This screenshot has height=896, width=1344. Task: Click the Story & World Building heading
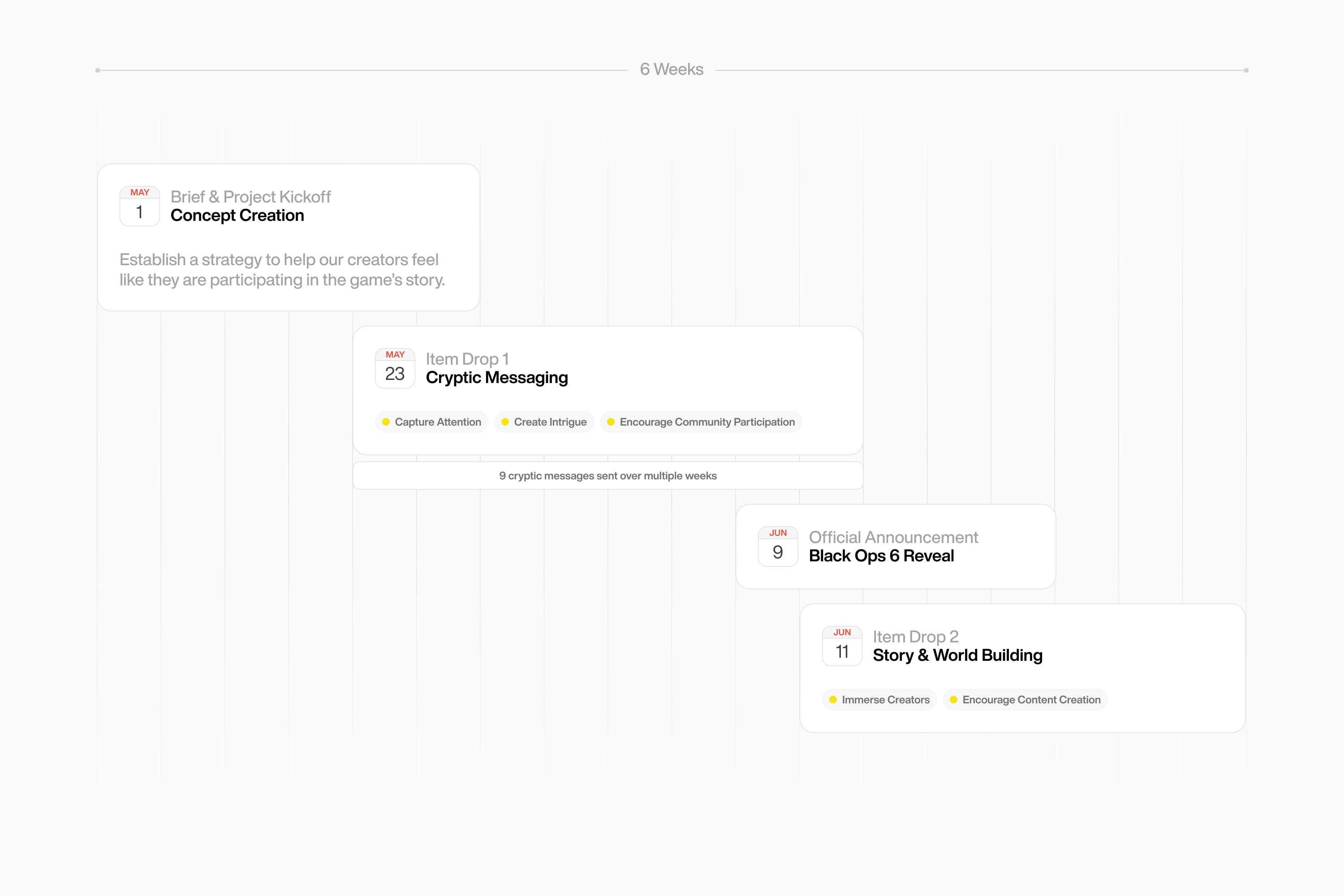(x=958, y=655)
